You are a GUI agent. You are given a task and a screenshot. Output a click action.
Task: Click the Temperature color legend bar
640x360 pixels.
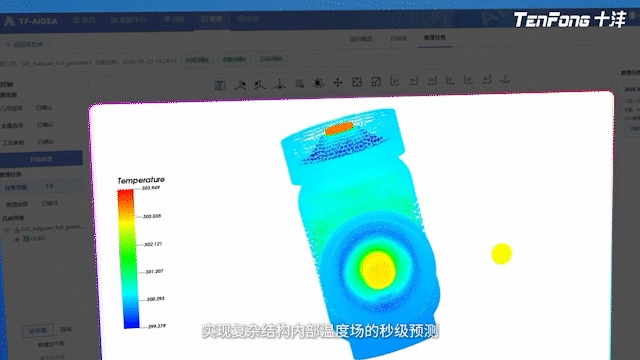pos(129,258)
